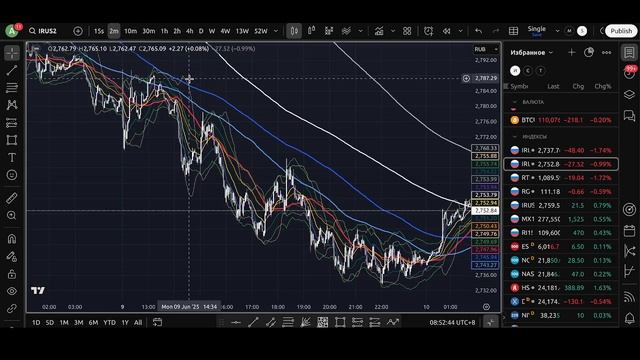Set date range to YTD
This screenshot has width=640, height=360.
click(109, 322)
